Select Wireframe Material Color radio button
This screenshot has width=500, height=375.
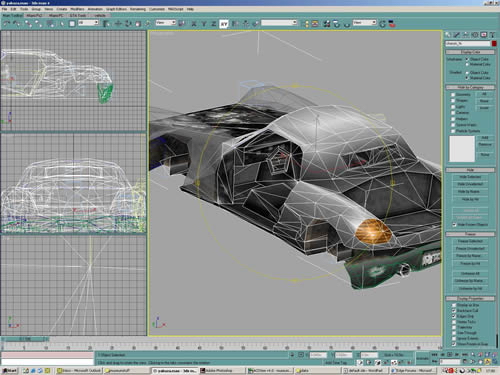(x=467, y=64)
